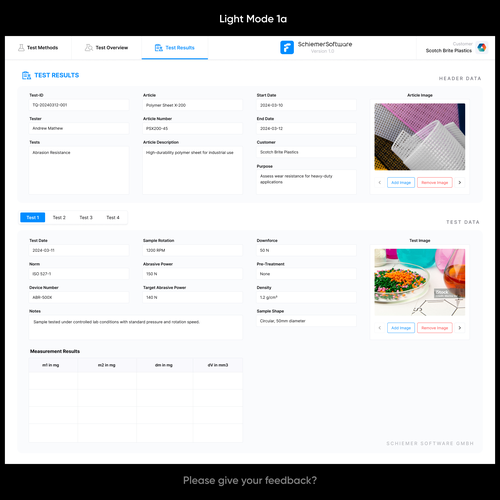This screenshot has width=500, height=500.
Task: Click the Purpose text area
Action: pyautogui.click(x=306, y=182)
